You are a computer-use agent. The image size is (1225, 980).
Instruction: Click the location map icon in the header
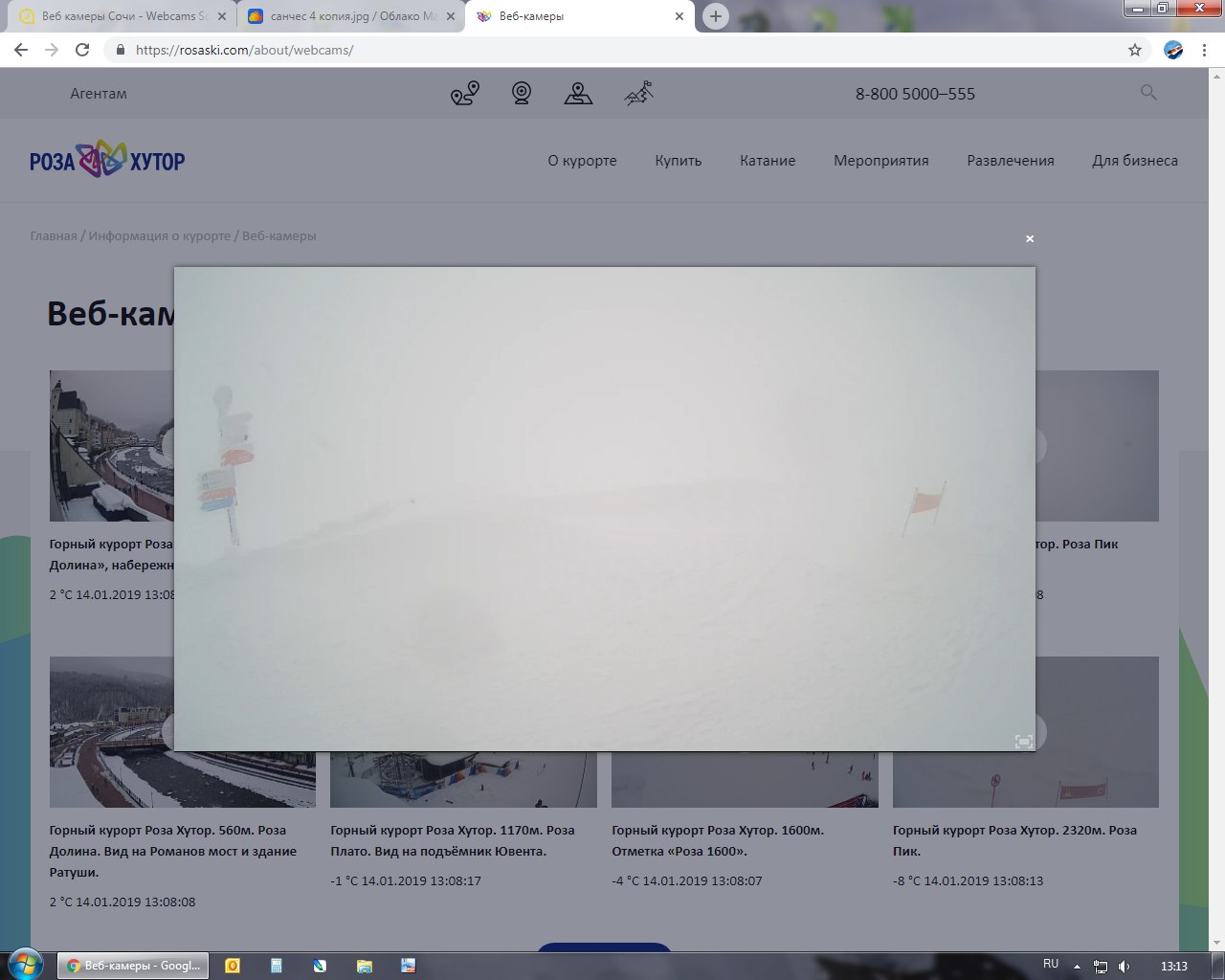pos(578,93)
